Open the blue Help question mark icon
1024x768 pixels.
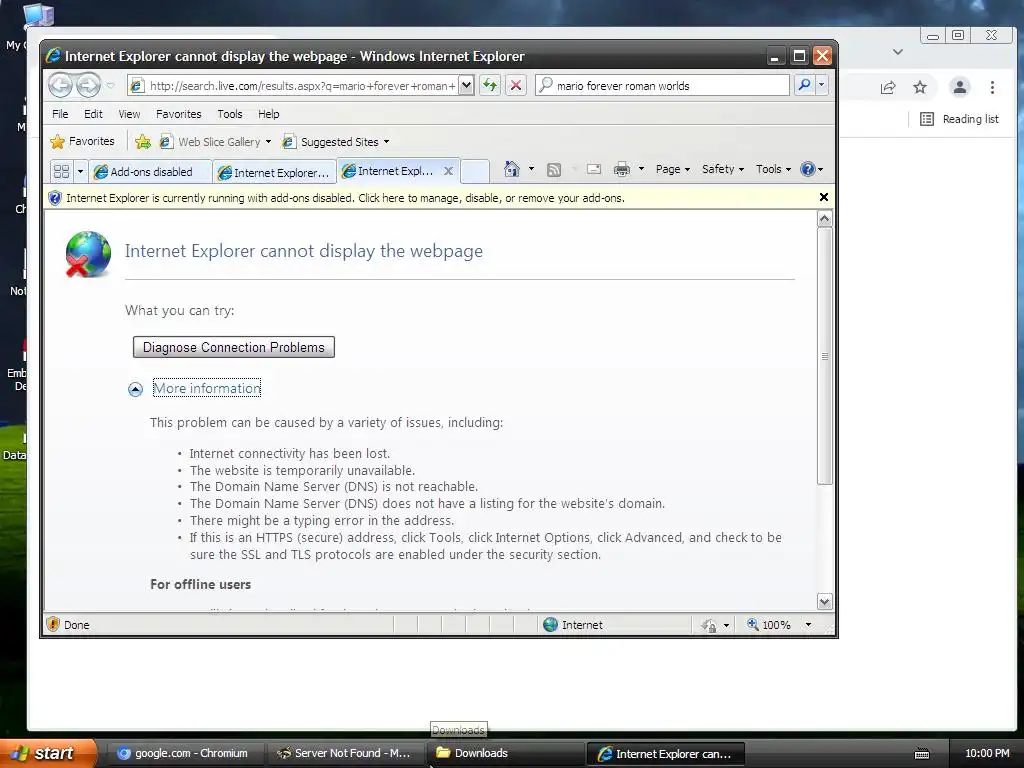tap(808, 169)
